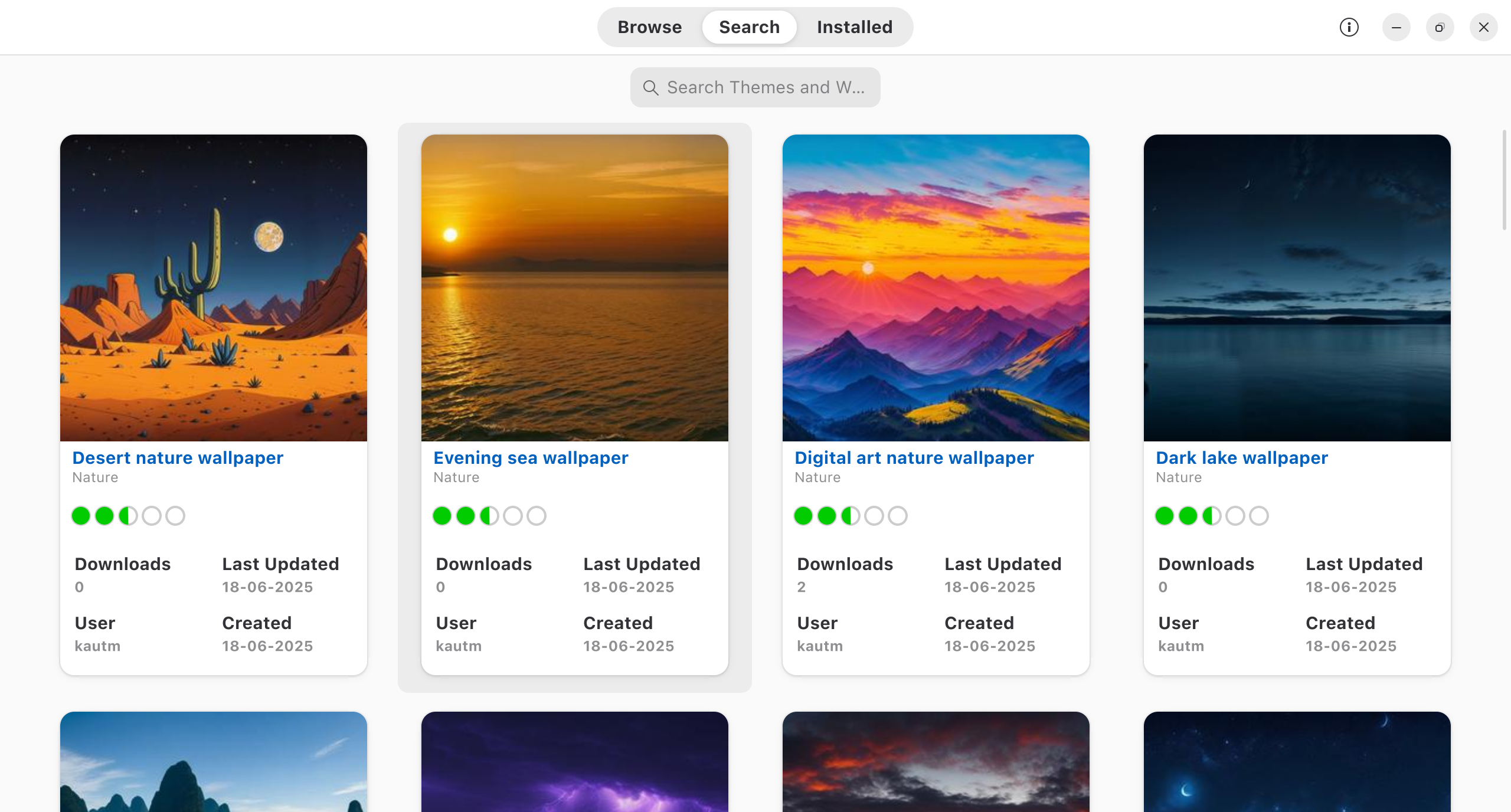Click the dark lake night thumbnail

pyautogui.click(x=1297, y=288)
